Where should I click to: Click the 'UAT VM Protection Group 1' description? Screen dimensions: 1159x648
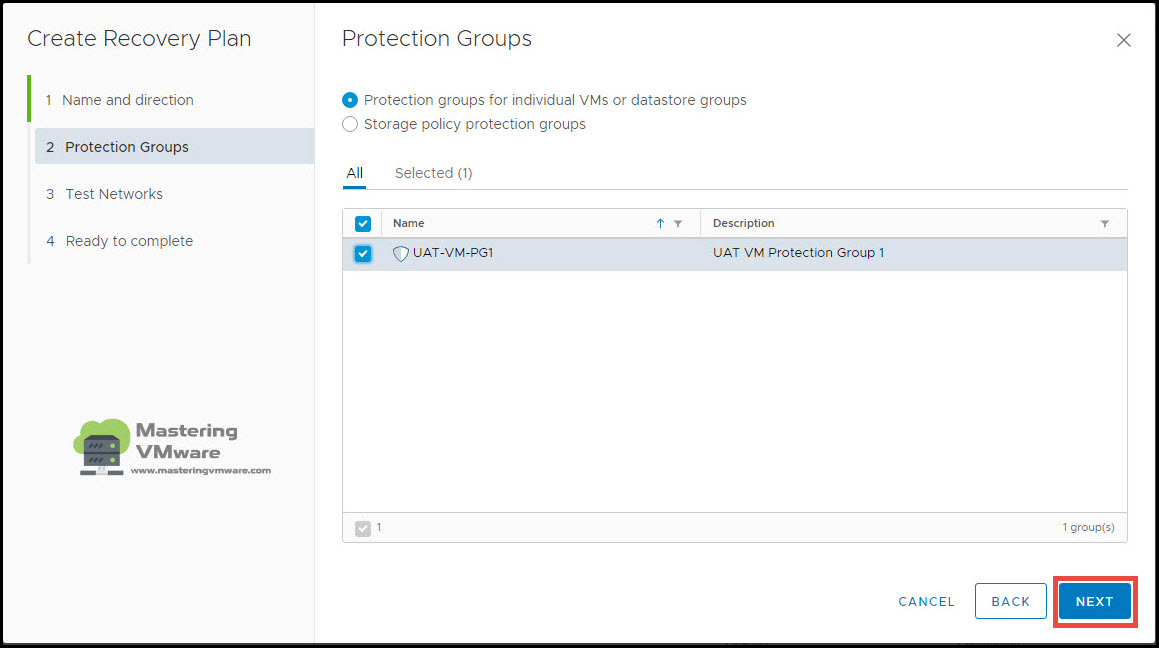pos(798,253)
